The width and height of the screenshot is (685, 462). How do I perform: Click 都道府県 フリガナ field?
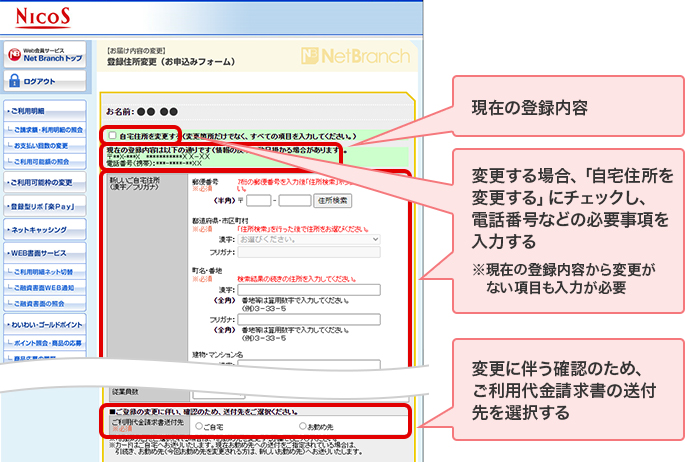[x=309, y=252]
